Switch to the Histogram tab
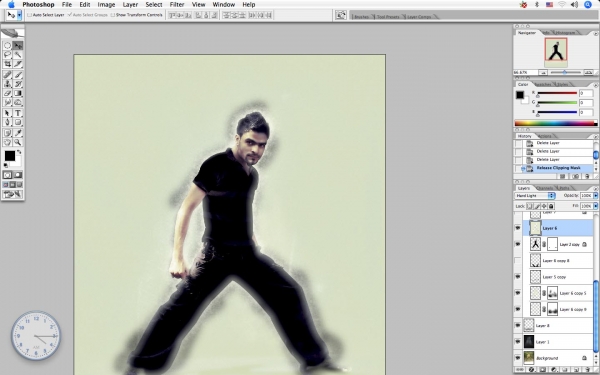 click(565, 33)
